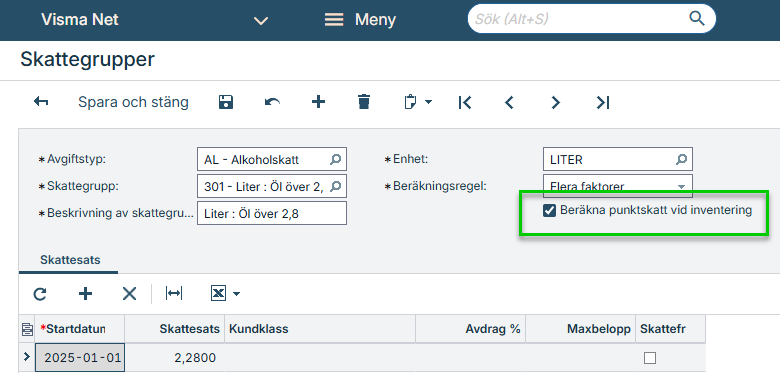Fit grid columns to width
The image size is (780, 373).
174,294
